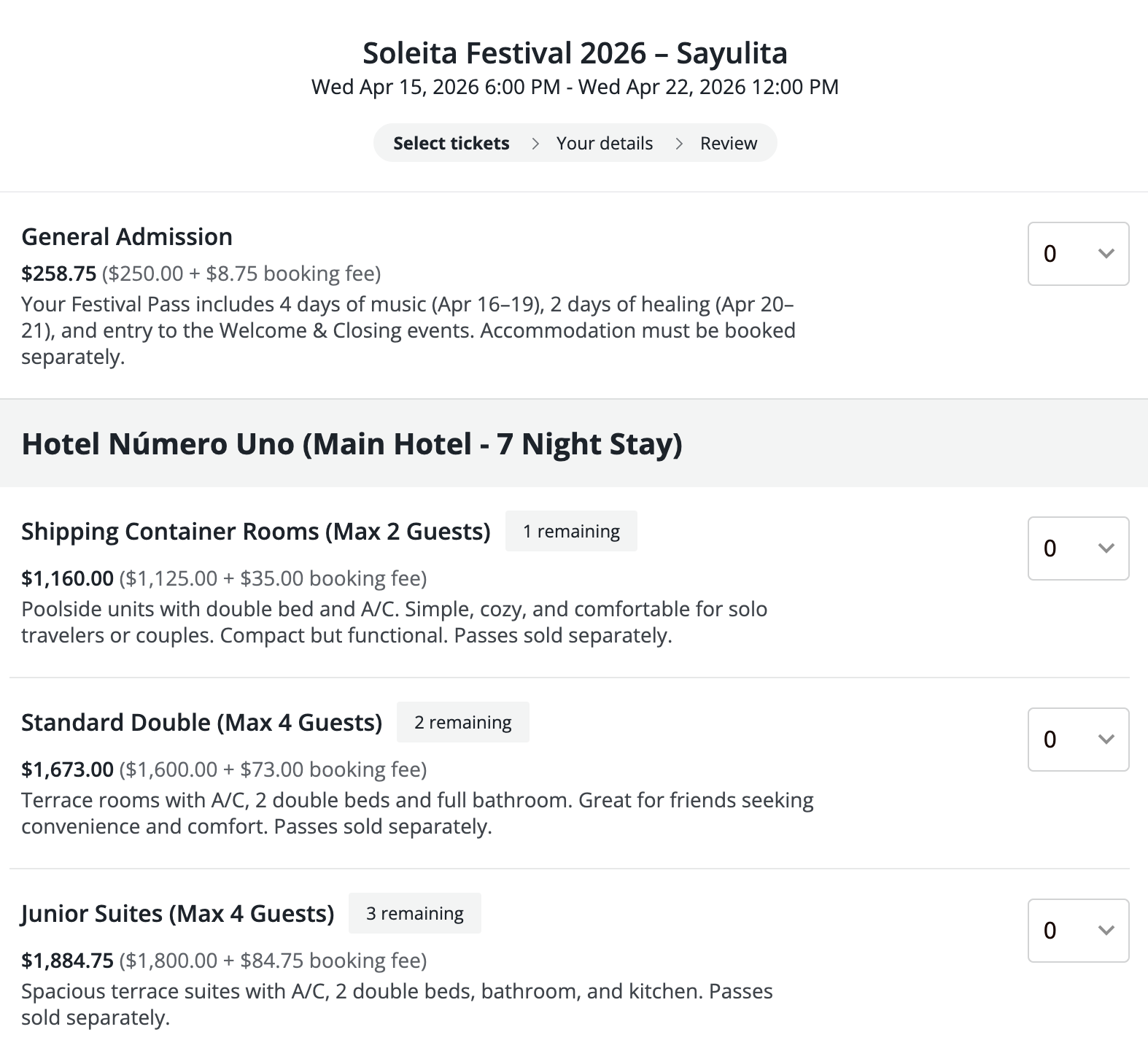Jump to the Review step
The height and width of the screenshot is (1059, 1148).
tap(728, 144)
